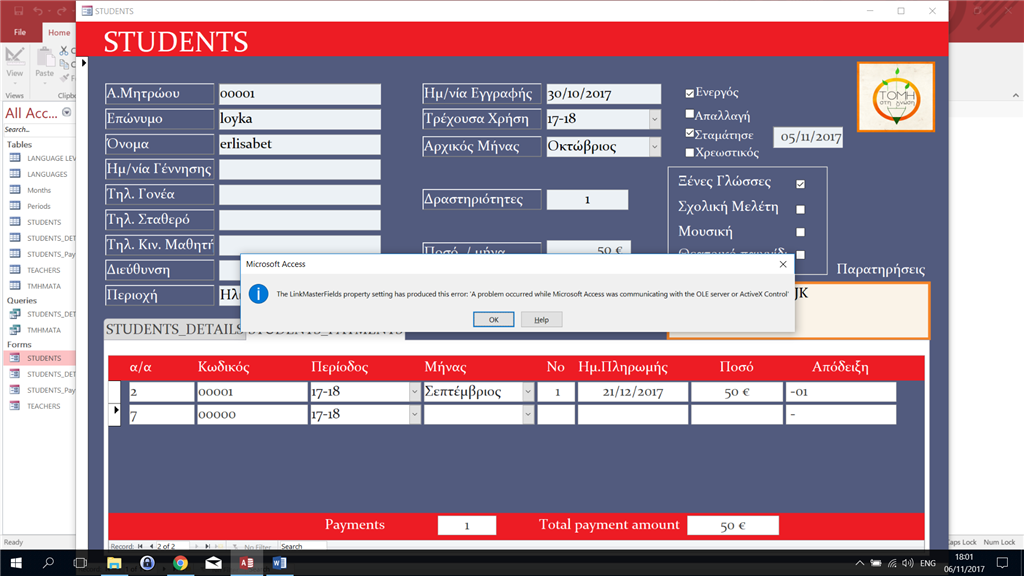Click the record selector of row 7

click(x=115, y=415)
